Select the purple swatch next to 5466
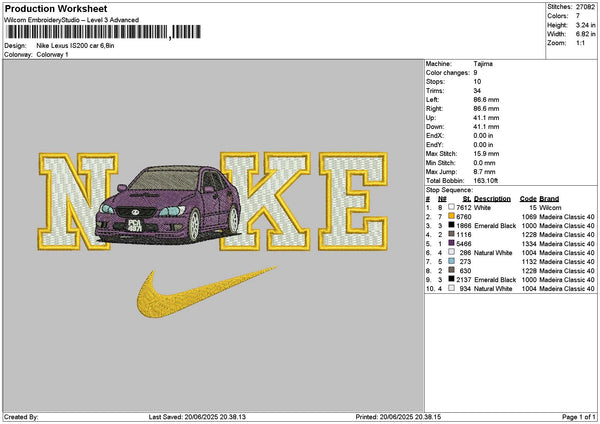This screenshot has height=424, width=600. [x=452, y=243]
